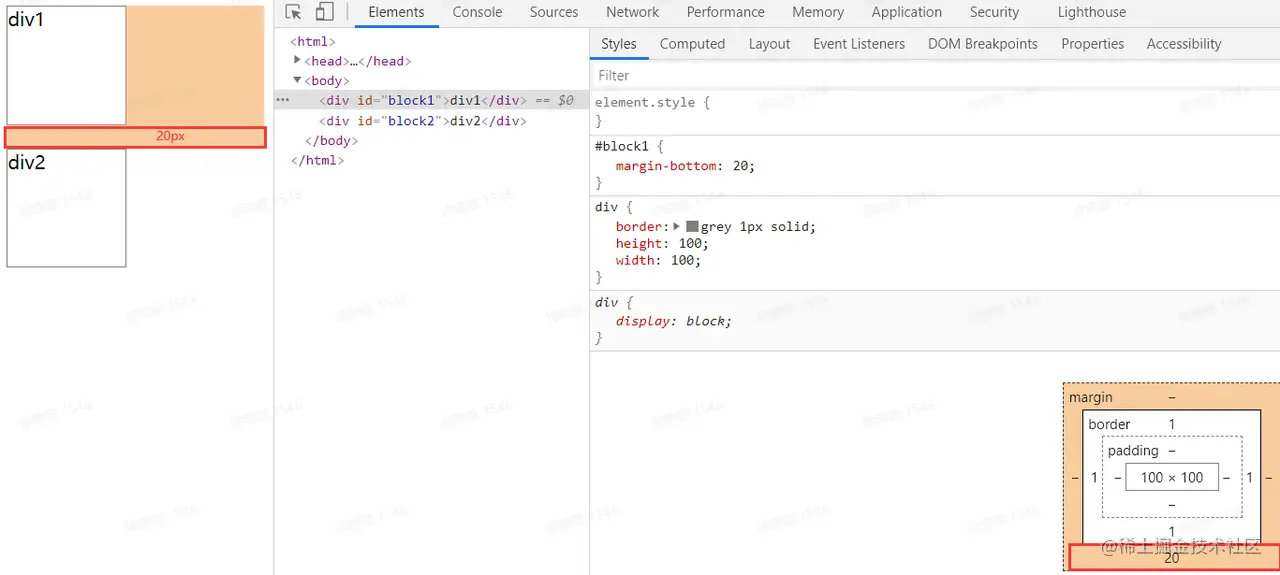Click the div2 box in page preview
Screen dimensions: 1280x575
66,208
